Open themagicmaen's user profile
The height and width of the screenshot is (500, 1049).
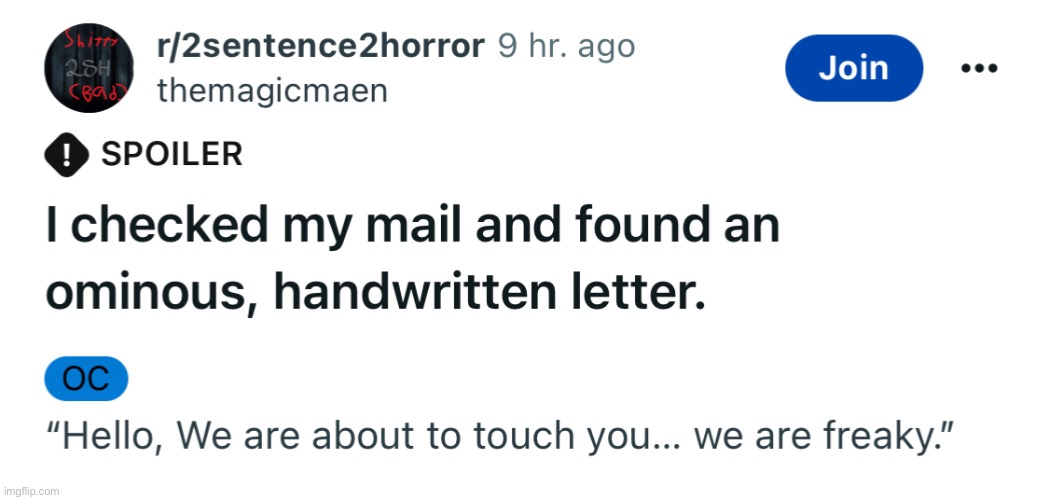pos(272,90)
